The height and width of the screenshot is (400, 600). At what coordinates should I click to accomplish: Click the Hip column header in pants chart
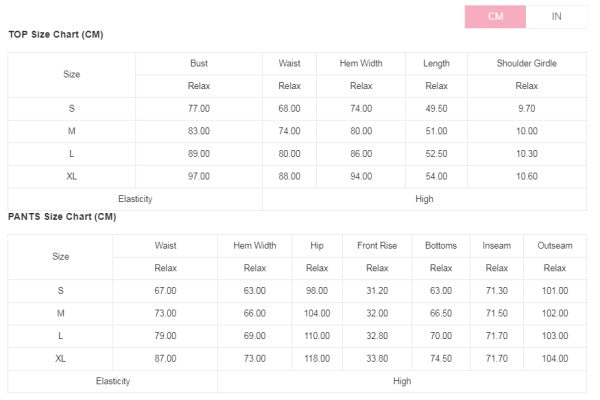coord(317,245)
